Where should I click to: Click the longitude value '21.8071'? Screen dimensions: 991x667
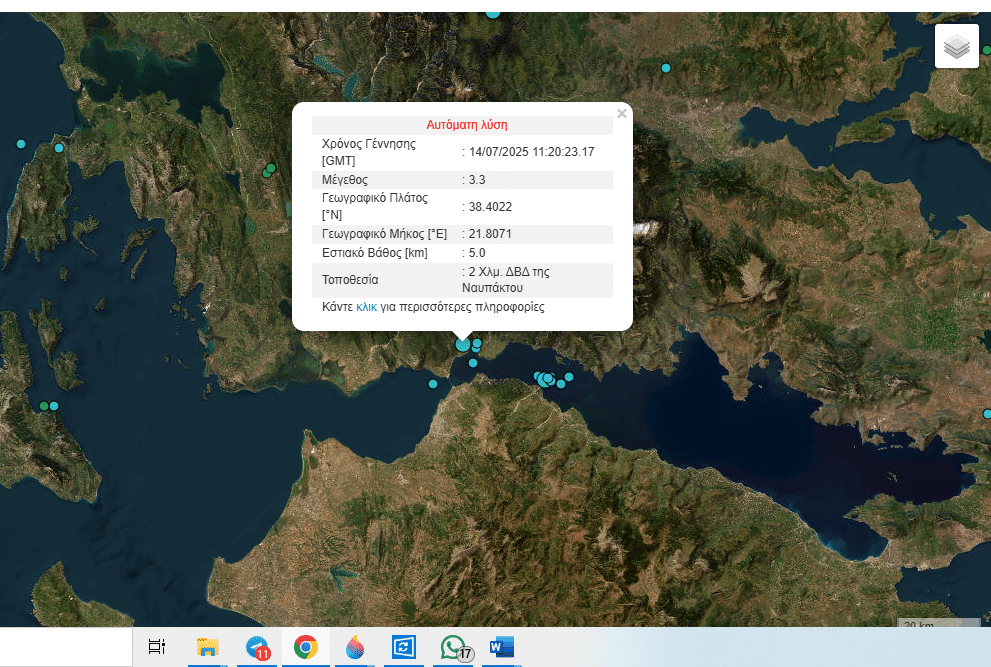pyautogui.click(x=490, y=234)
